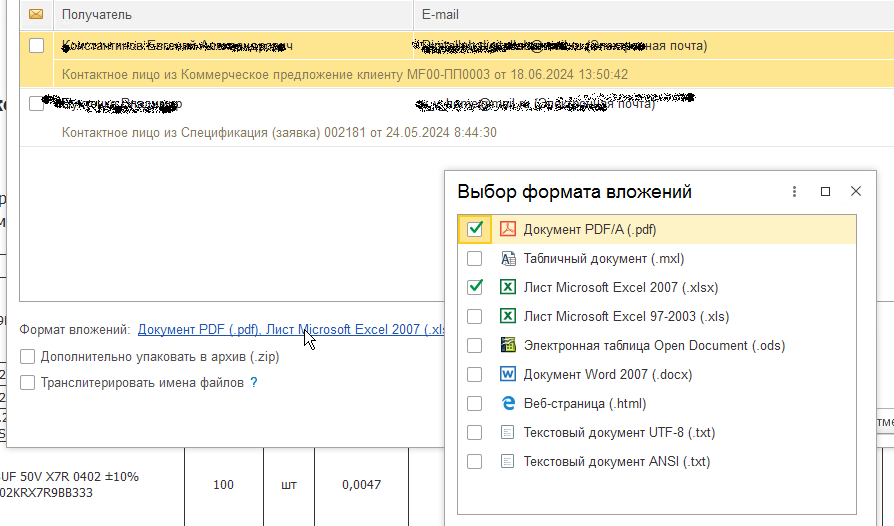Click the help question mark link
Viewport: 894px width, 526px height.
[x=254, y=382]
